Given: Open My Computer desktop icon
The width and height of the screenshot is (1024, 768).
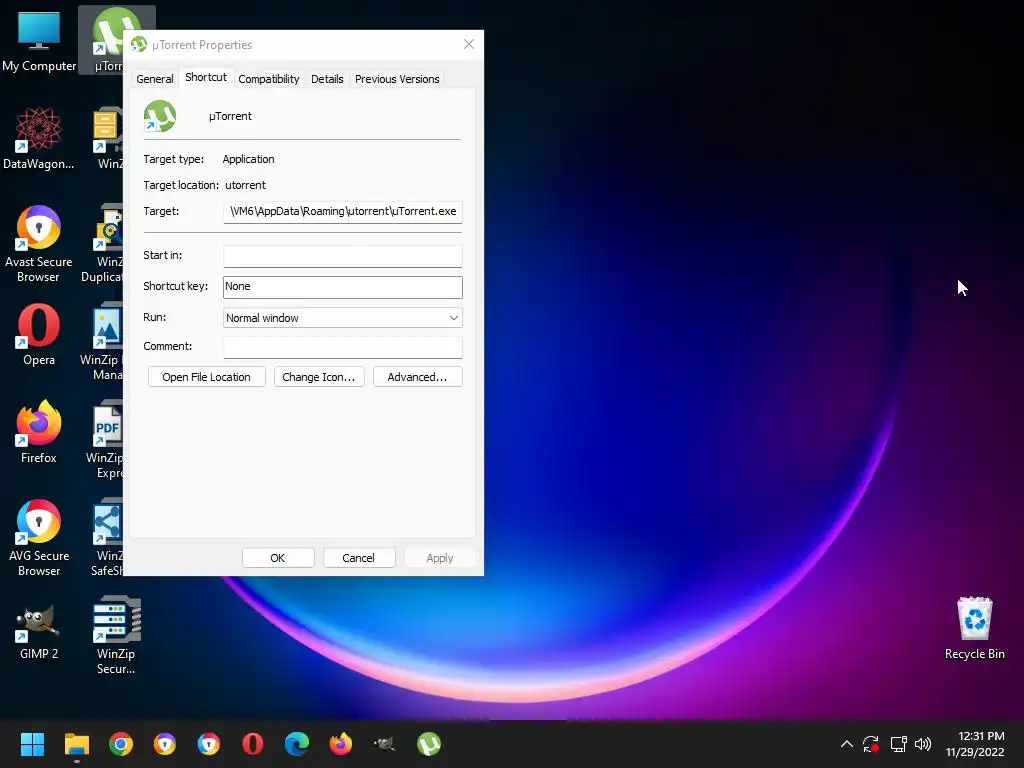Looking at the screenshot, I should click(39, 41).
